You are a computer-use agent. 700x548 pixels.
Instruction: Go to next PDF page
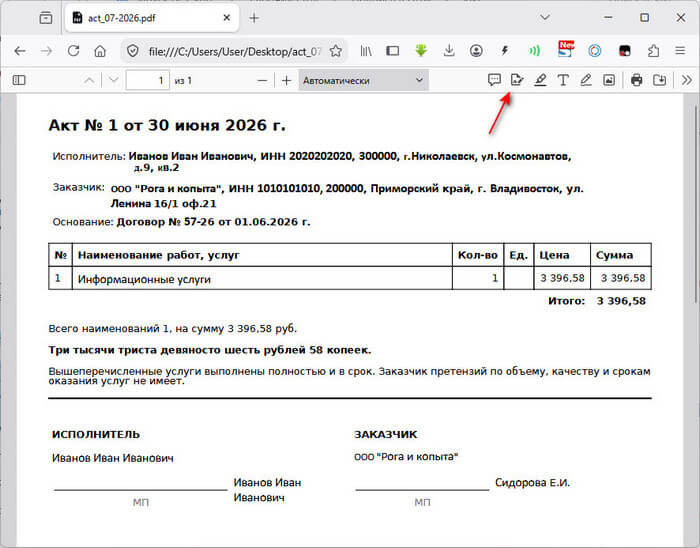pyautogui.click(x=113, y=80)
